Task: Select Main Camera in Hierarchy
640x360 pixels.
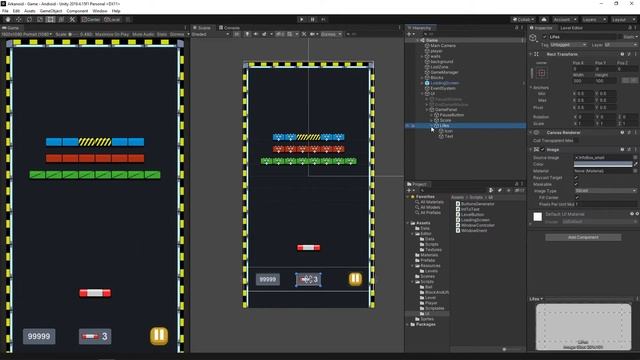Action: click(x=443, y=46)
